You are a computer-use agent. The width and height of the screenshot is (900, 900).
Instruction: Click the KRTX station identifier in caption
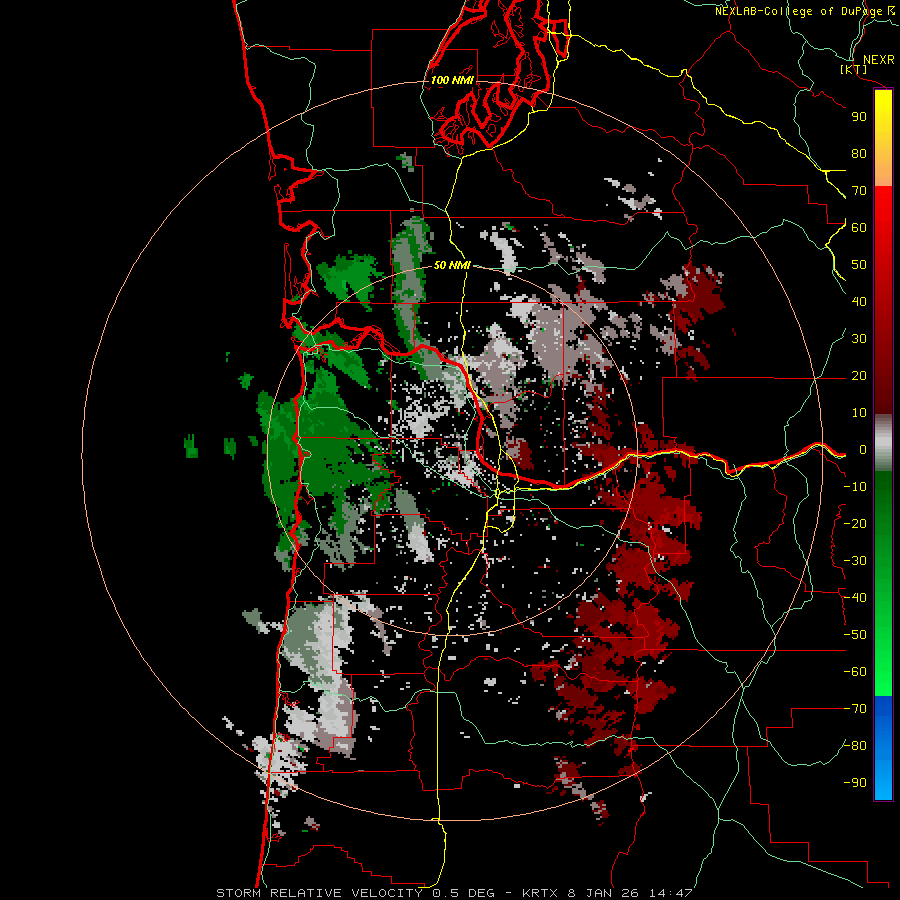point(541,893)
